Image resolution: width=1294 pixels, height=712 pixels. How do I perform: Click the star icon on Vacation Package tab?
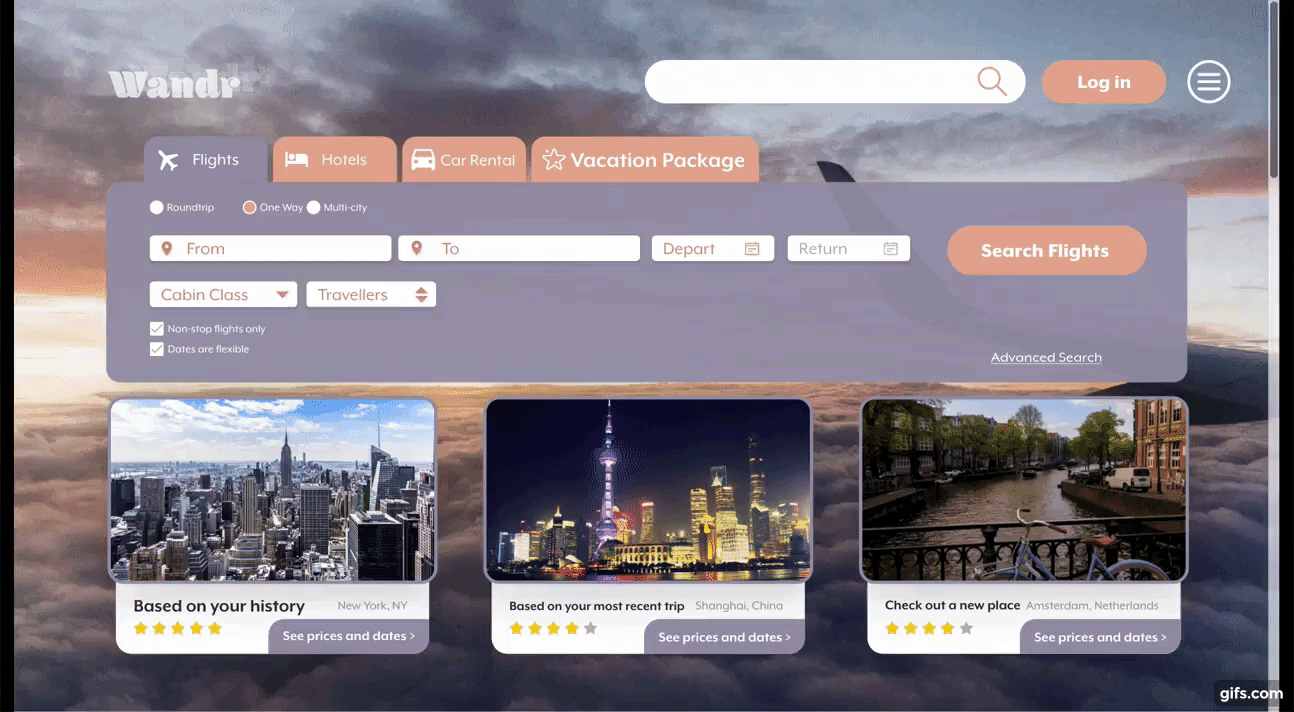coord(553,160)
